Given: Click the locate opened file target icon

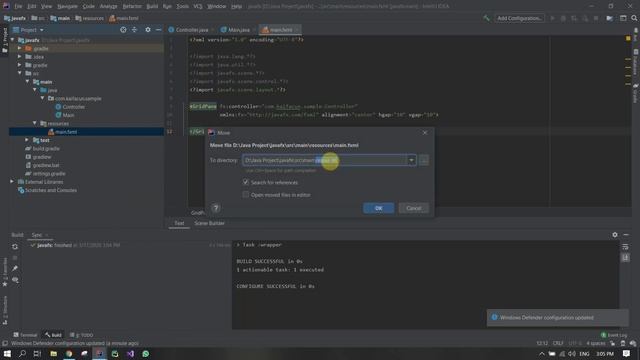Looking at the screenshot, I should 123,30.
